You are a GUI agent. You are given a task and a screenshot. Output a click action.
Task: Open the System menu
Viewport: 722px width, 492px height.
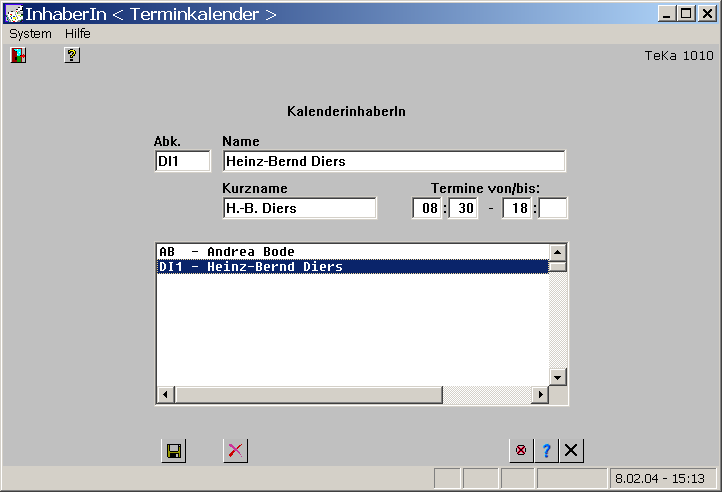tap(30, 34)
